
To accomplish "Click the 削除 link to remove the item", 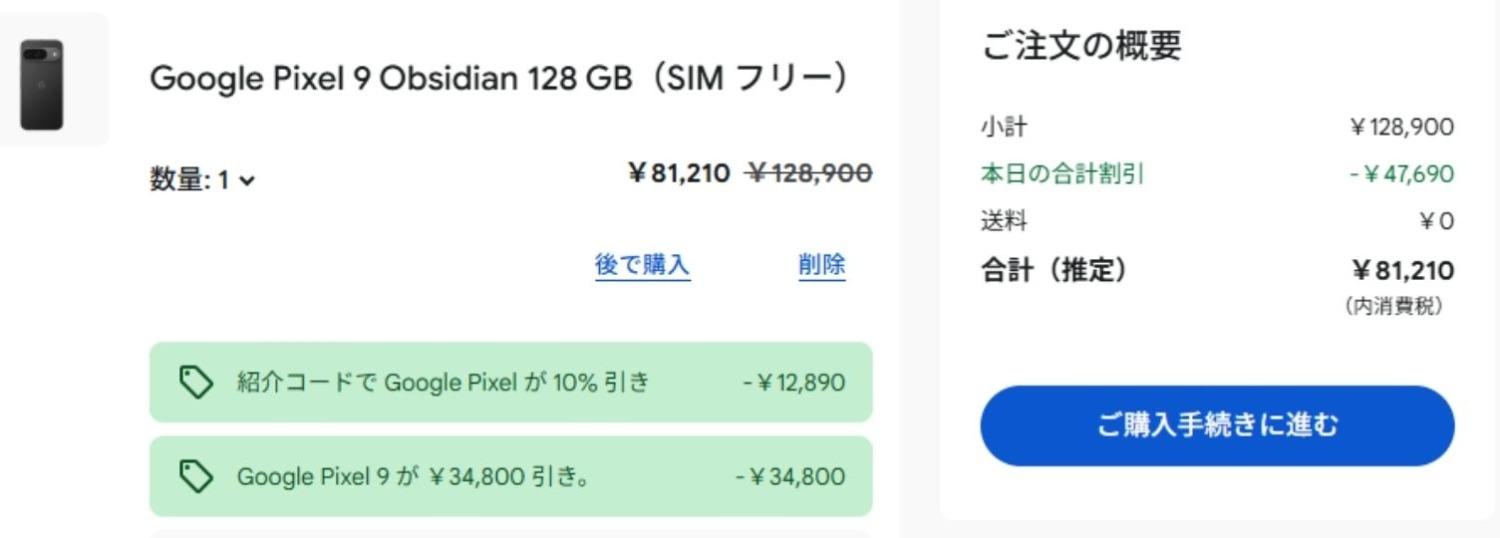I will coord(821,265).
